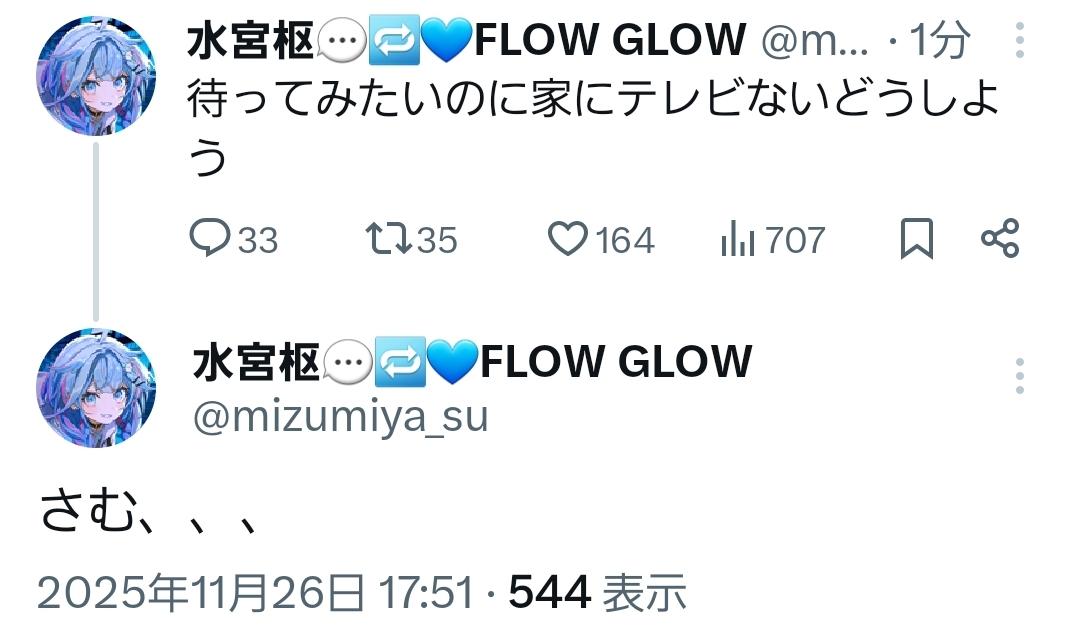The image size is (1080, 640).
Task: Open profile picture on first tweet
Action: pos(96,76)
